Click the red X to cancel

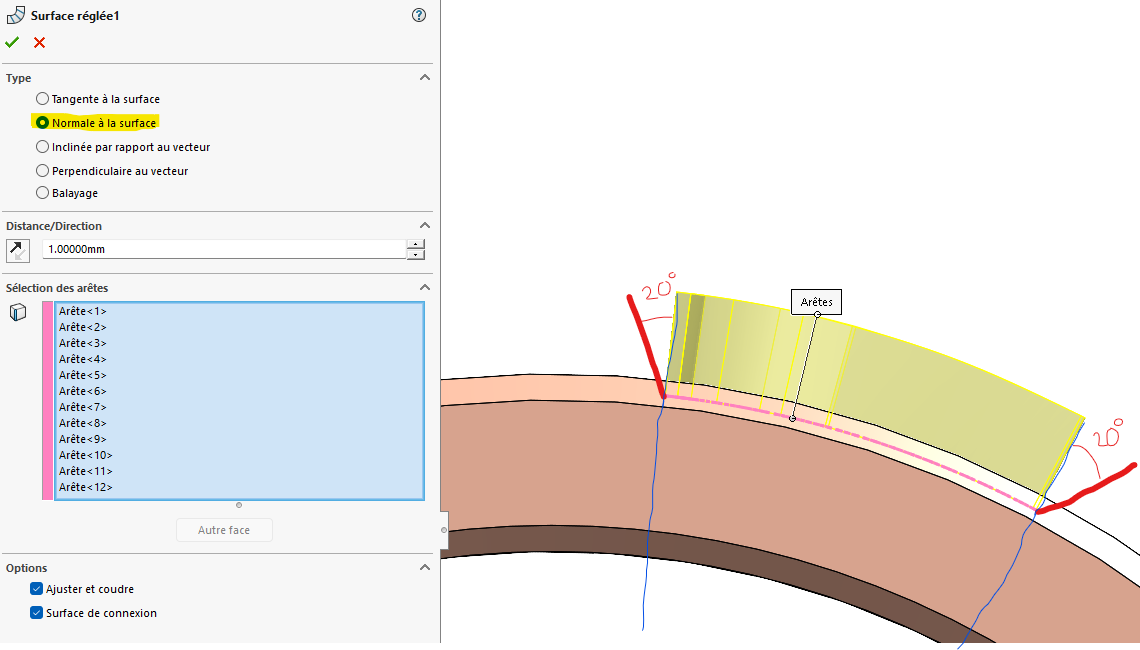click(x=39, y=42)
